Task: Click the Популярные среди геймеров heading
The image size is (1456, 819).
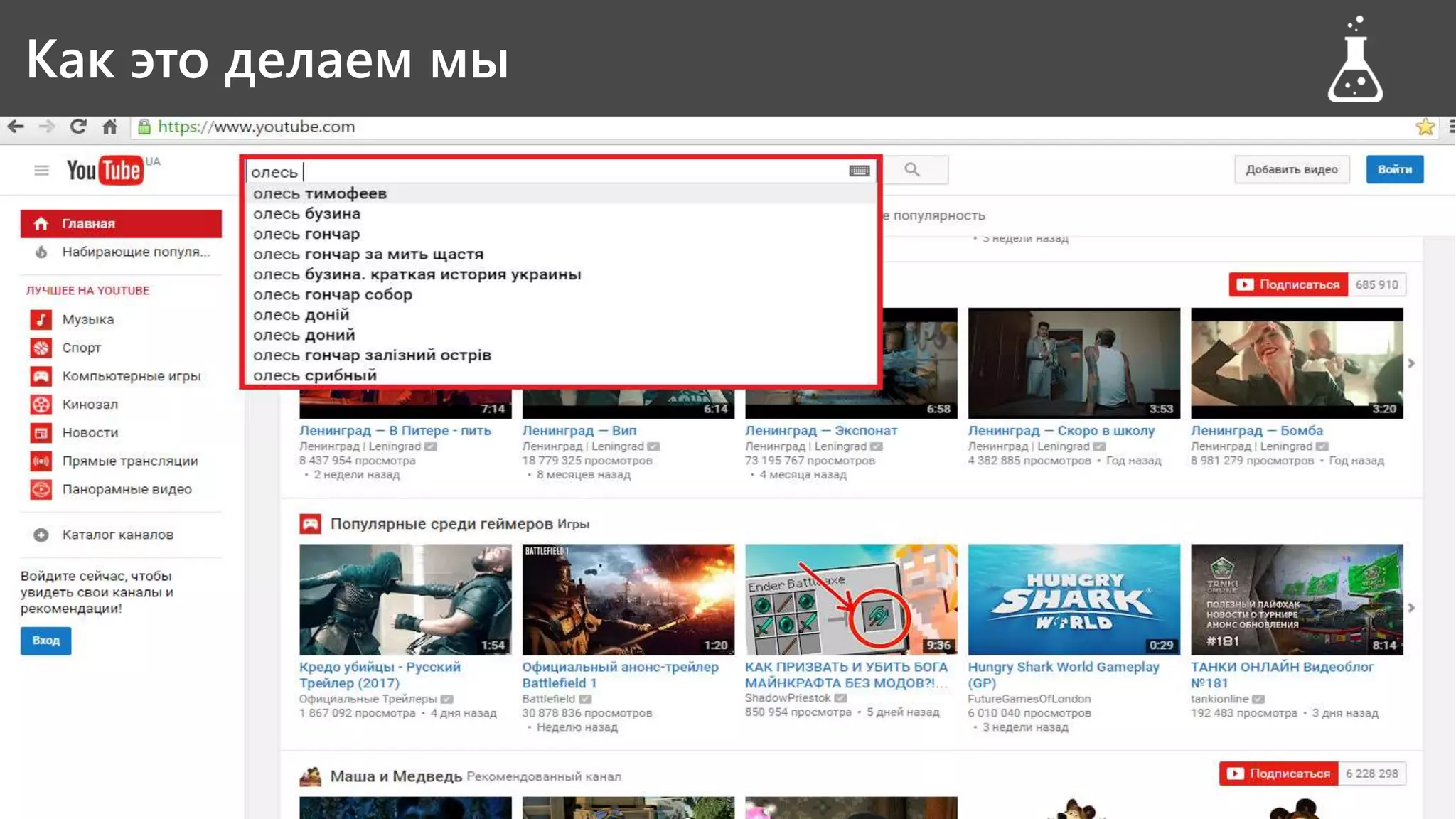Action: [441, 524]
